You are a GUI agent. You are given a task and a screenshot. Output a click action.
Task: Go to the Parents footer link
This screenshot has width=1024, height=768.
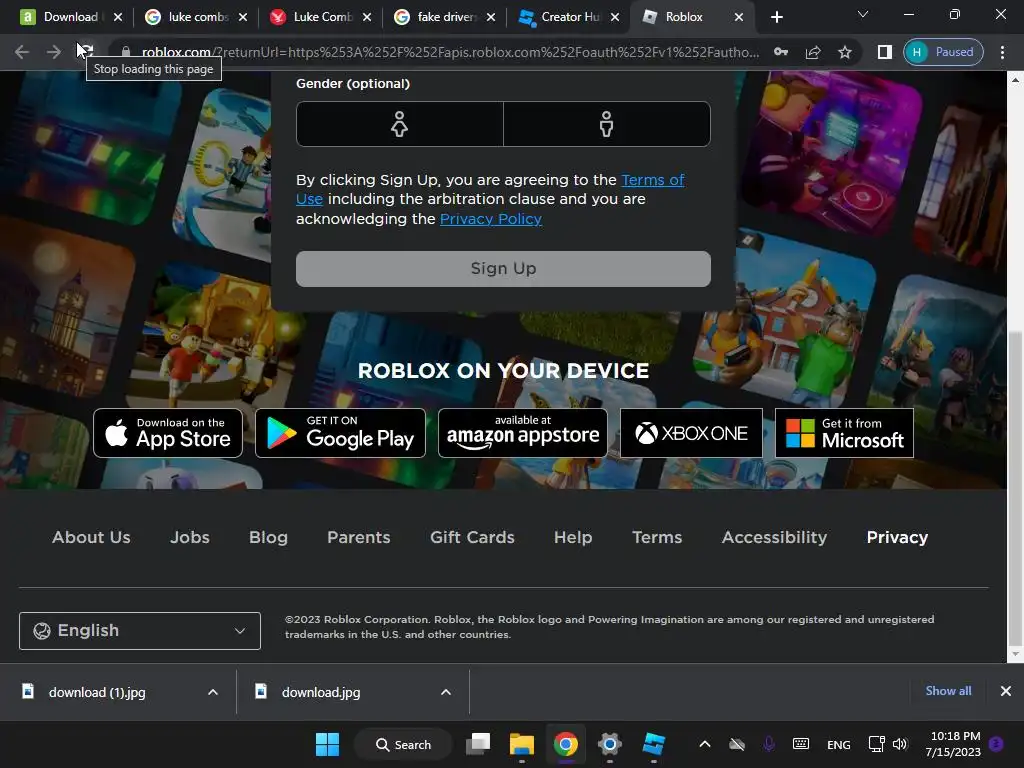(359, 537)
